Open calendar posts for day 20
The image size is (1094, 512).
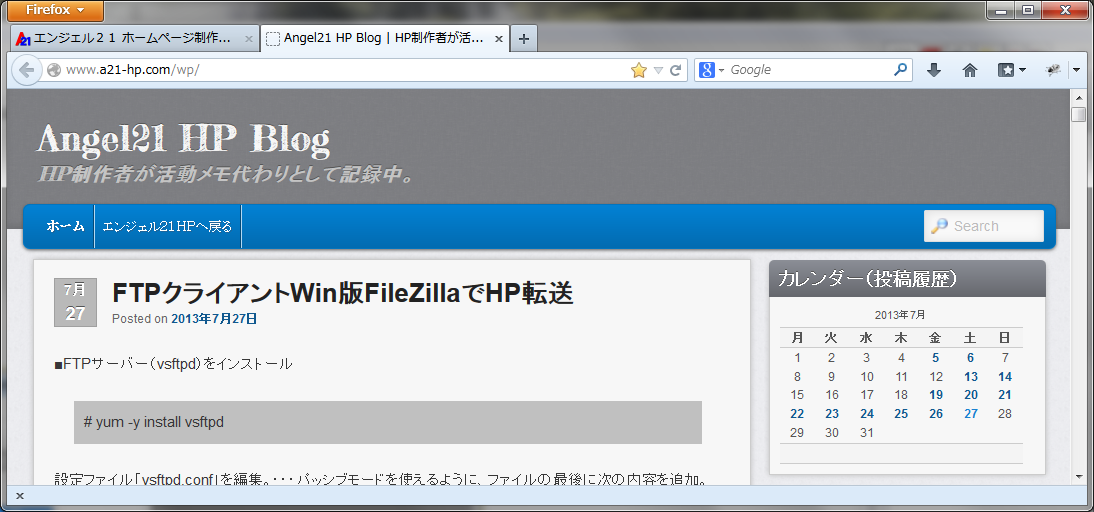coord(971,395)
